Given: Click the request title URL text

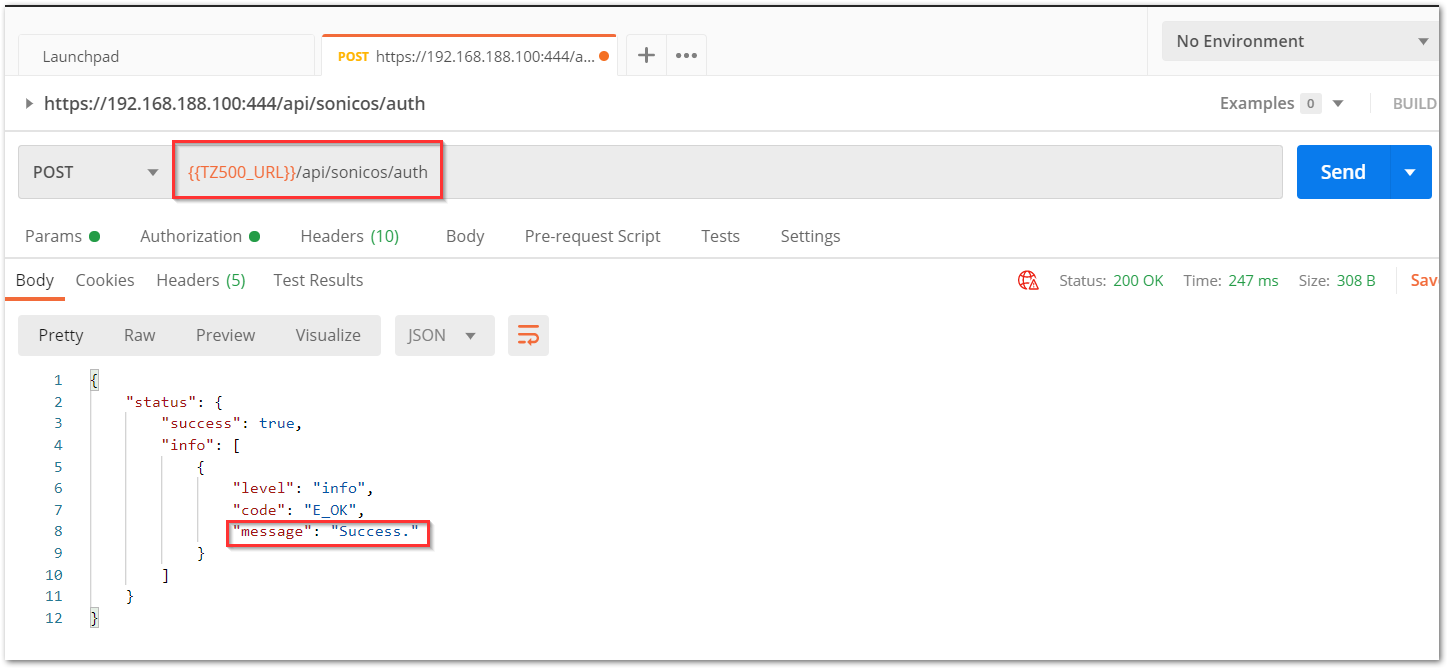Looking at the screenshot, I should (235, 103).
